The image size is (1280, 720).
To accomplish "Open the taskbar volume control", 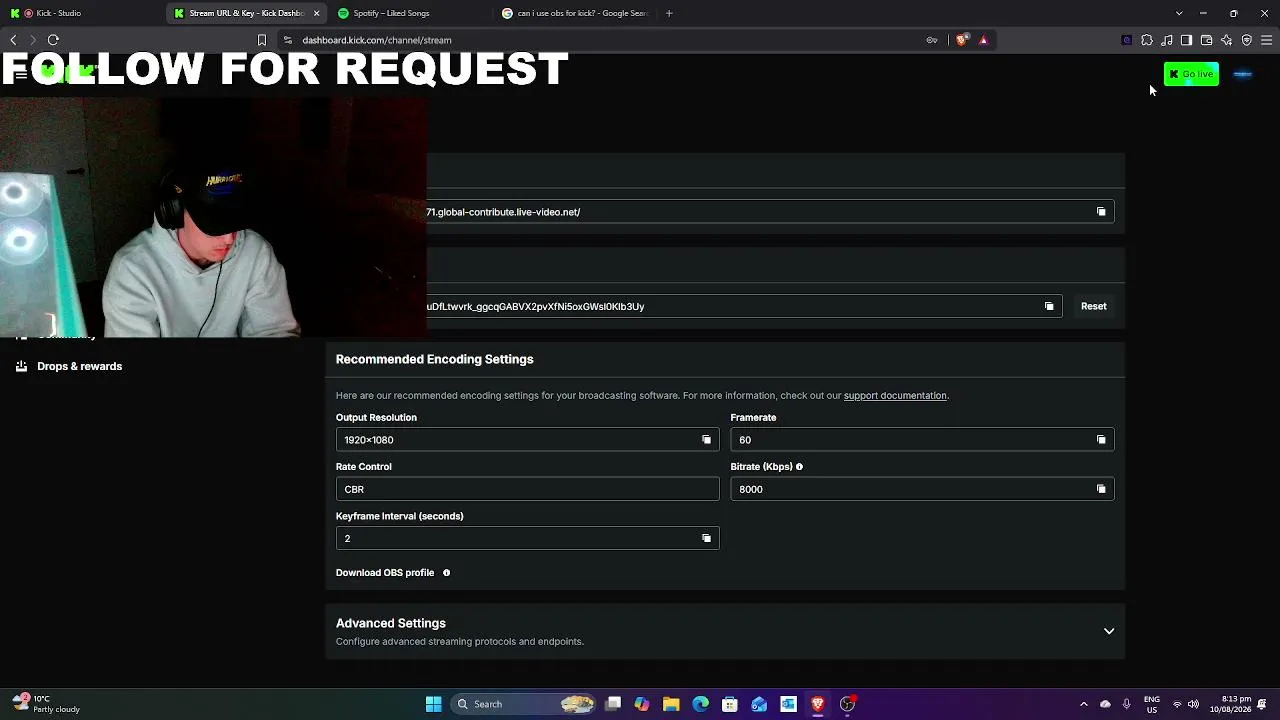I will [1193, 704].
